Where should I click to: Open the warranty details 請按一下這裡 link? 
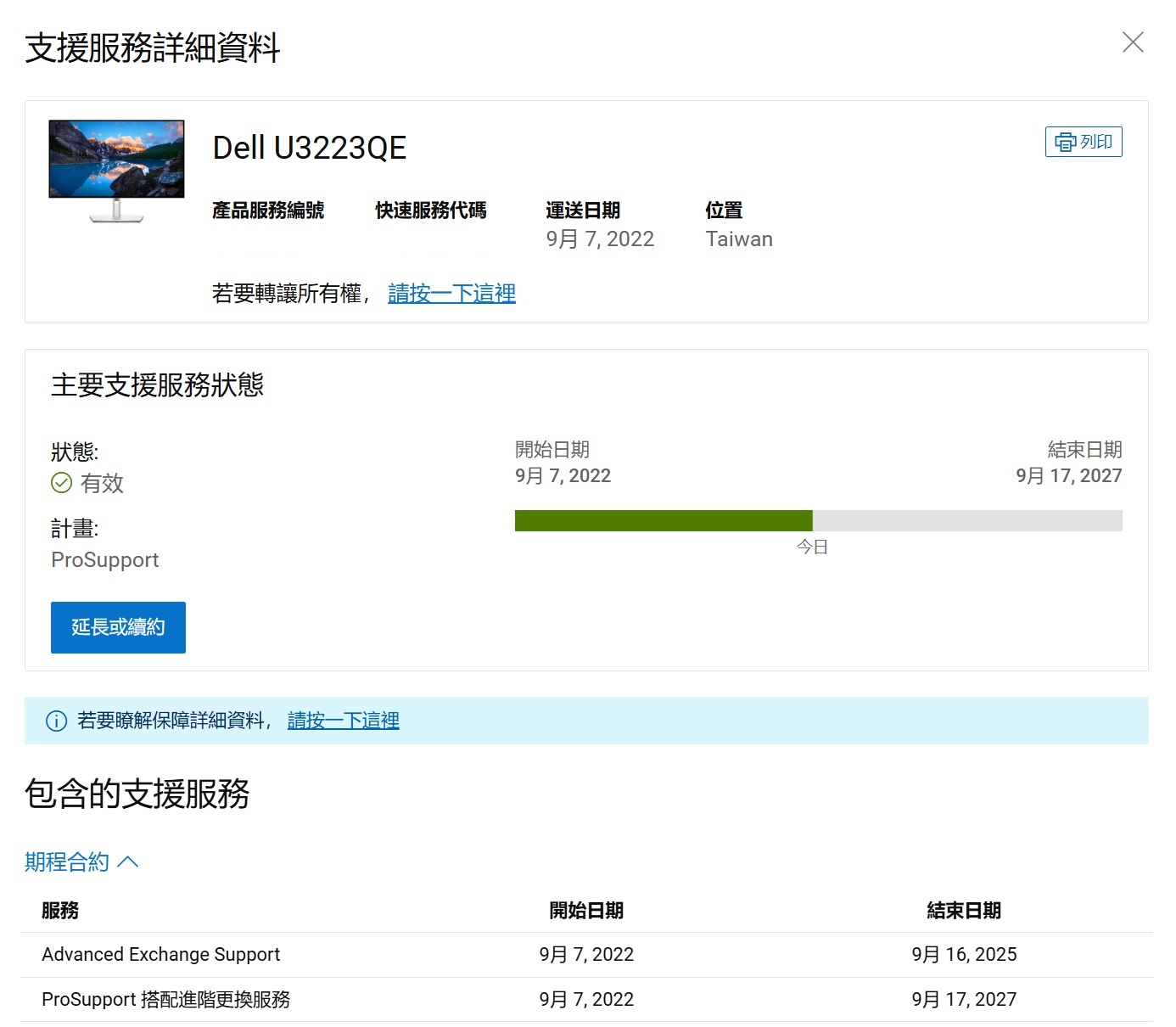(x=343, y=721)
